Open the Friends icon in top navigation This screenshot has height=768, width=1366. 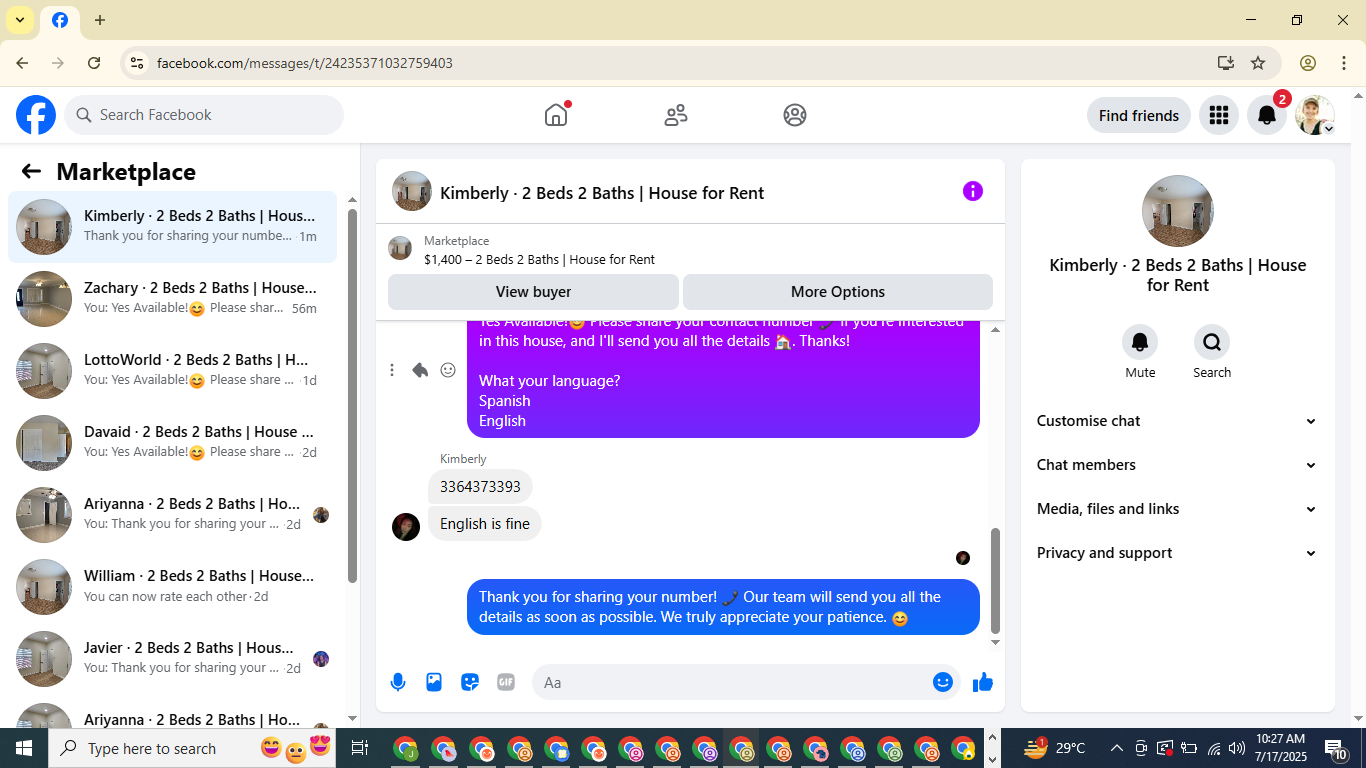pyautogui.click(x=676, y=115)
